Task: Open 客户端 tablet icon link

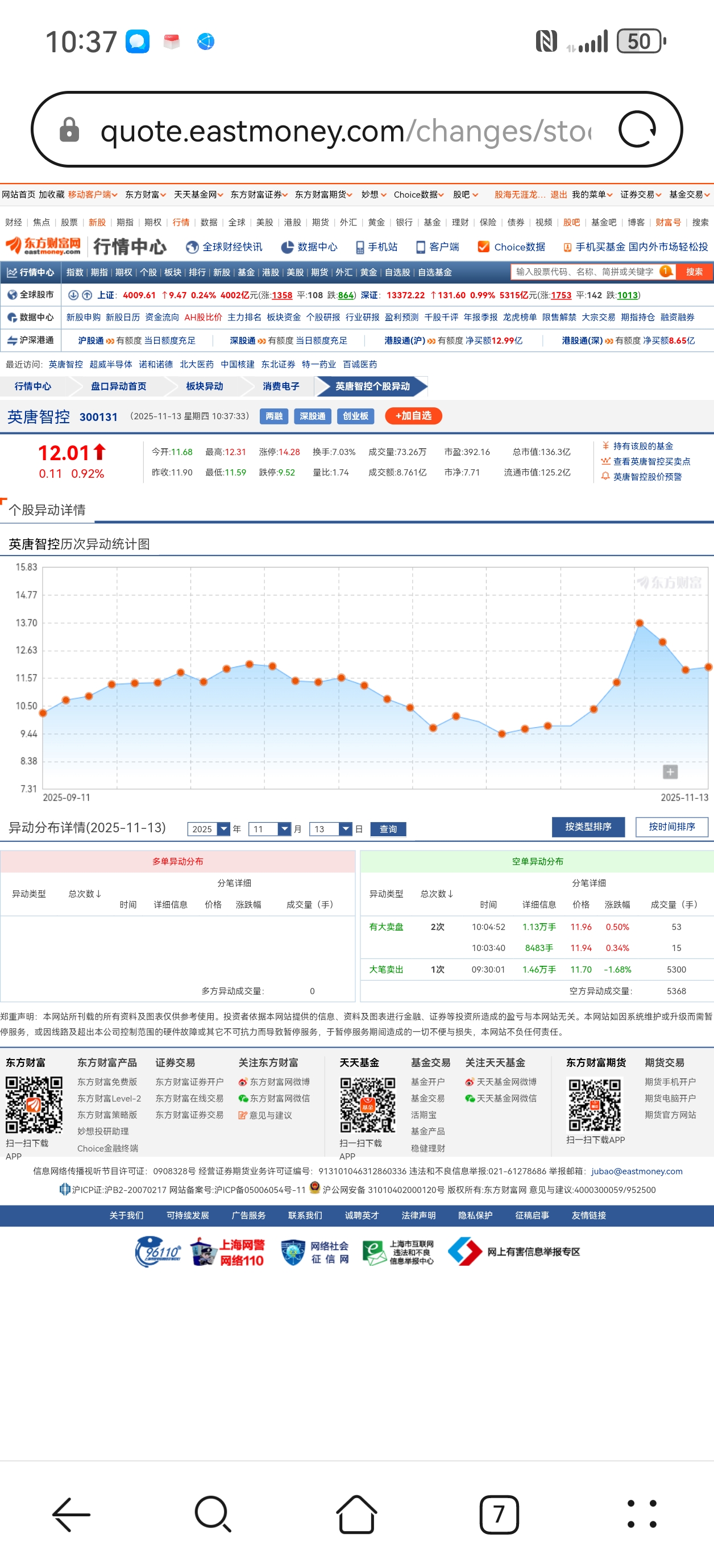Action: pyautogui.click(x=437, y=247)
